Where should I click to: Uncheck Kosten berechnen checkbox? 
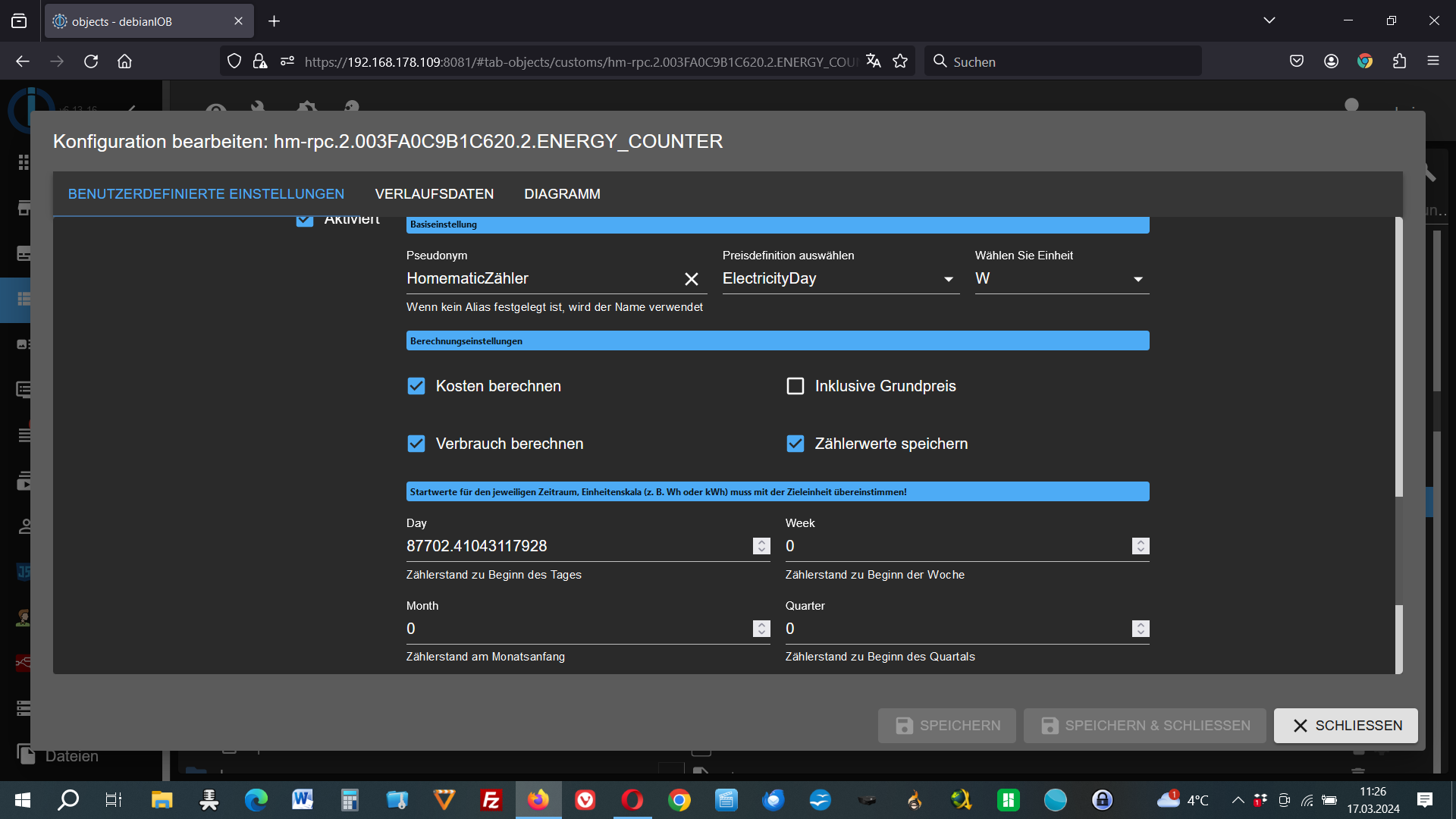coord(416,386)
